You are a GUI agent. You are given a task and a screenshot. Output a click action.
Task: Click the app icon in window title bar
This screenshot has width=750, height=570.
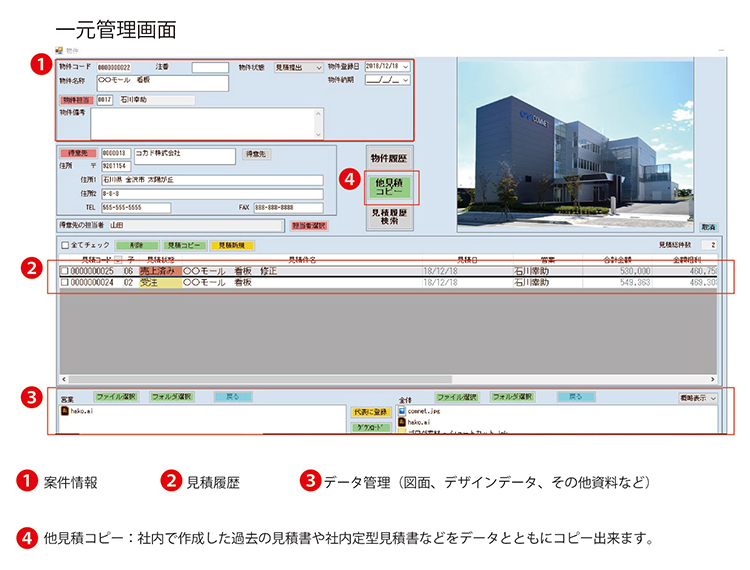(x=59, y=50)
